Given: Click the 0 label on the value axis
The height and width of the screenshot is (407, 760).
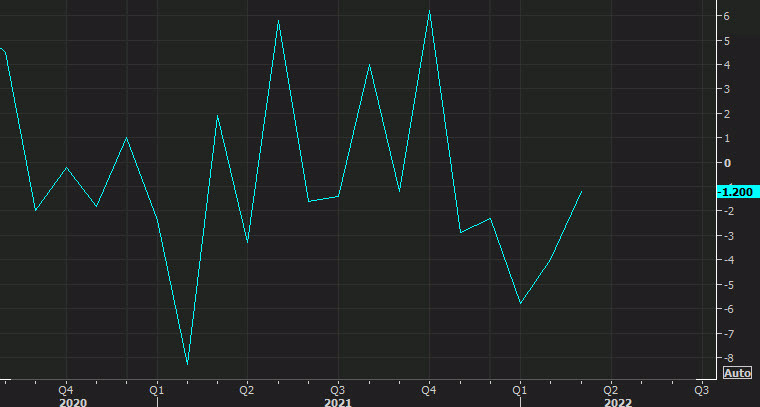Looking at the screenshot, I should pos(728,162).
